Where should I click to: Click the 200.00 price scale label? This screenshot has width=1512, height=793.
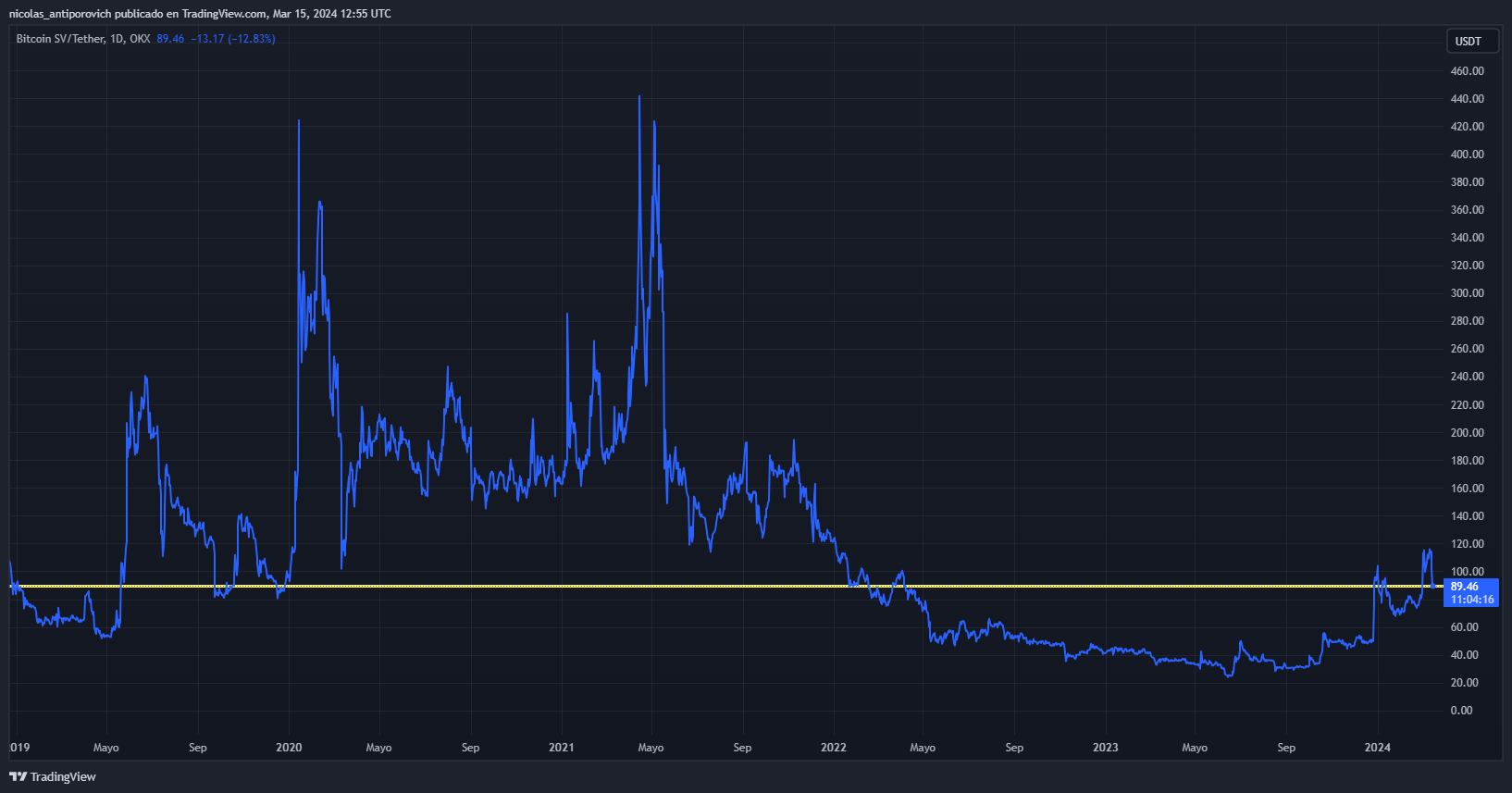coord(1467,432)
